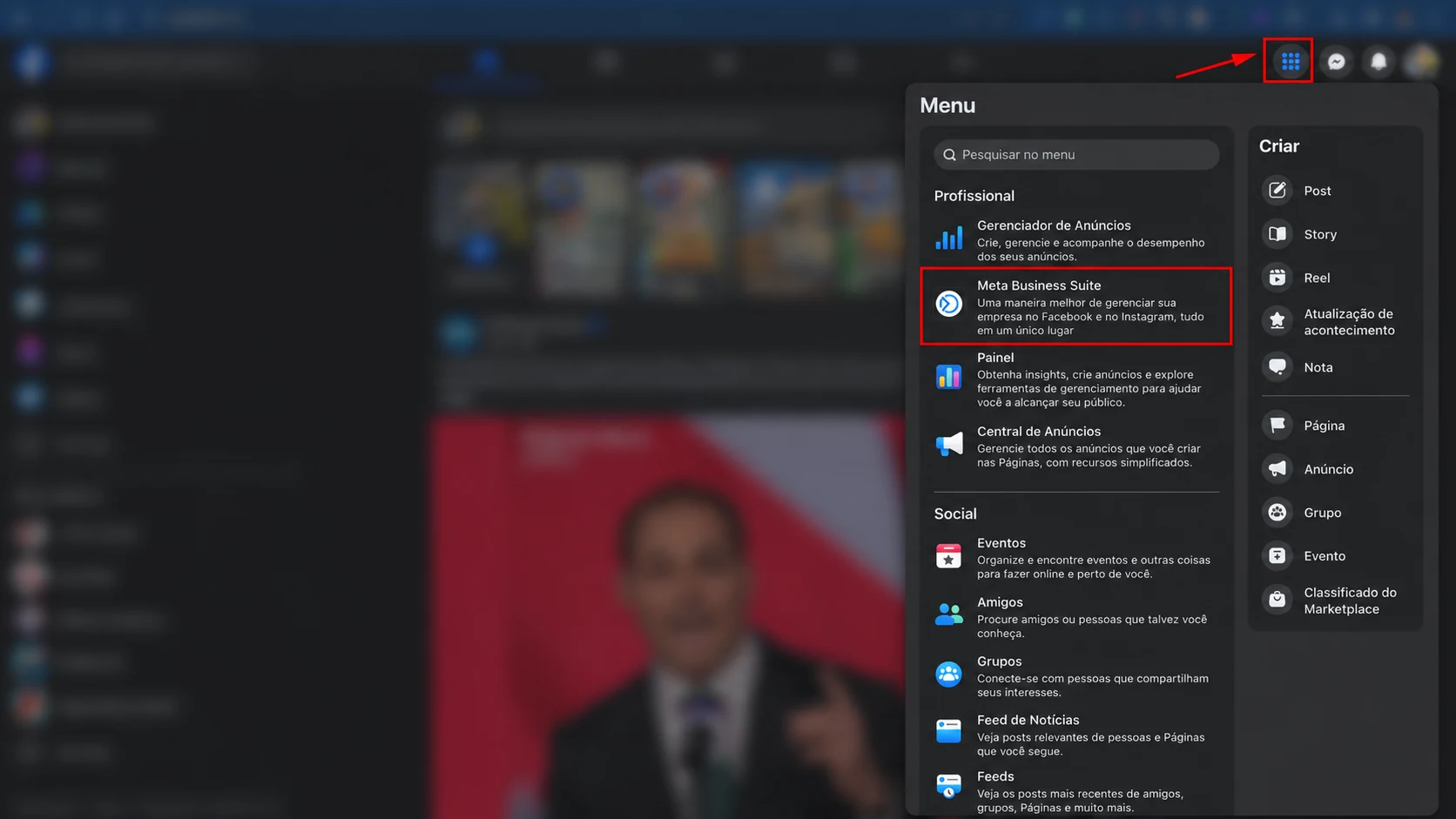Click the Pesquisar no menu search field
Image resolution: width=1456 pixels, height=819 pixels.
click(x=1076, y=154)
